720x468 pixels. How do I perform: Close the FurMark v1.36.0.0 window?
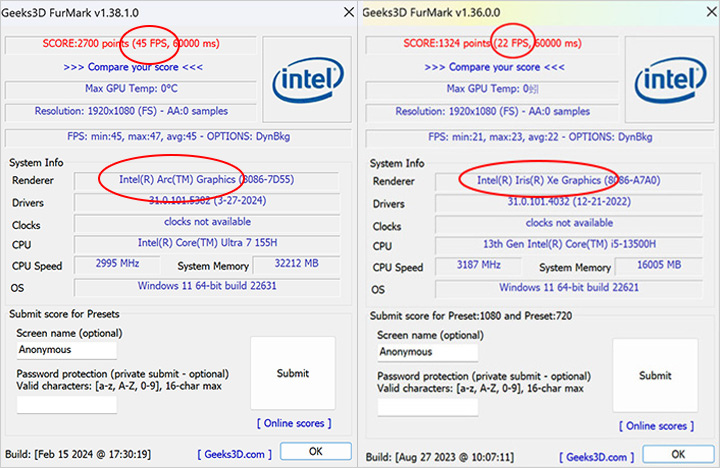click(711, 12)
